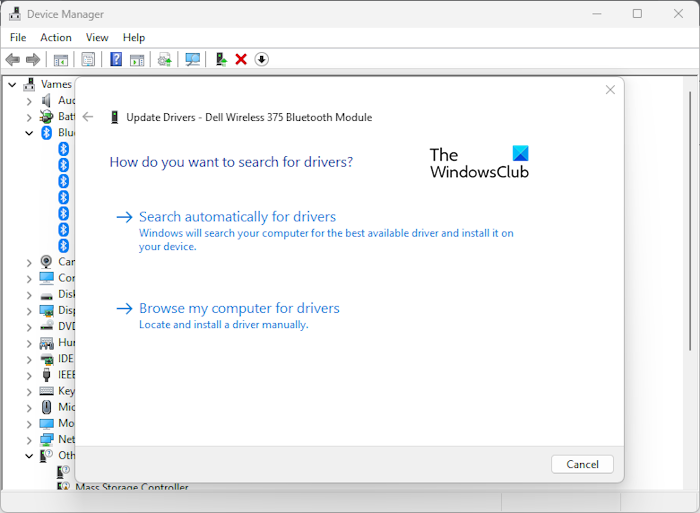700x513 pixels.
Task: Expand the Cameras category chevron
Action: coord(29,263)
